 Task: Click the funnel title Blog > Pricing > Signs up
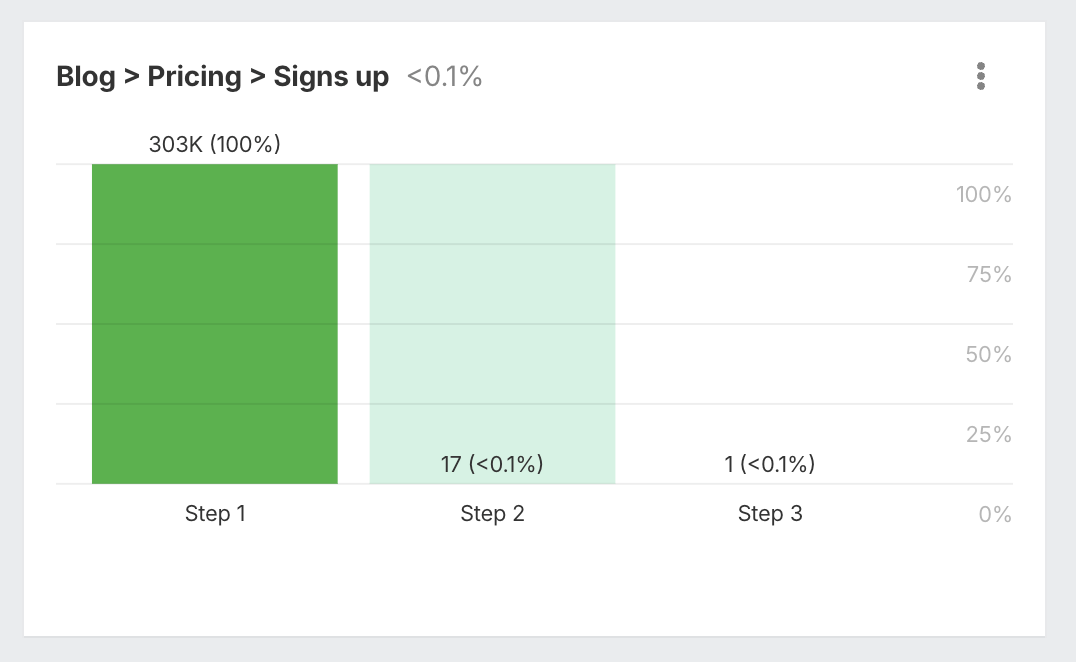pyautogui.click(x=222, y=76)
